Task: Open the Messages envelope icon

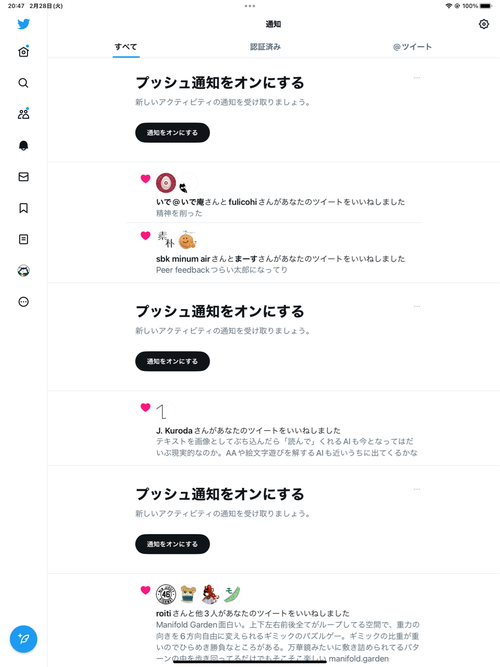Action: click(x=24, y=177)
